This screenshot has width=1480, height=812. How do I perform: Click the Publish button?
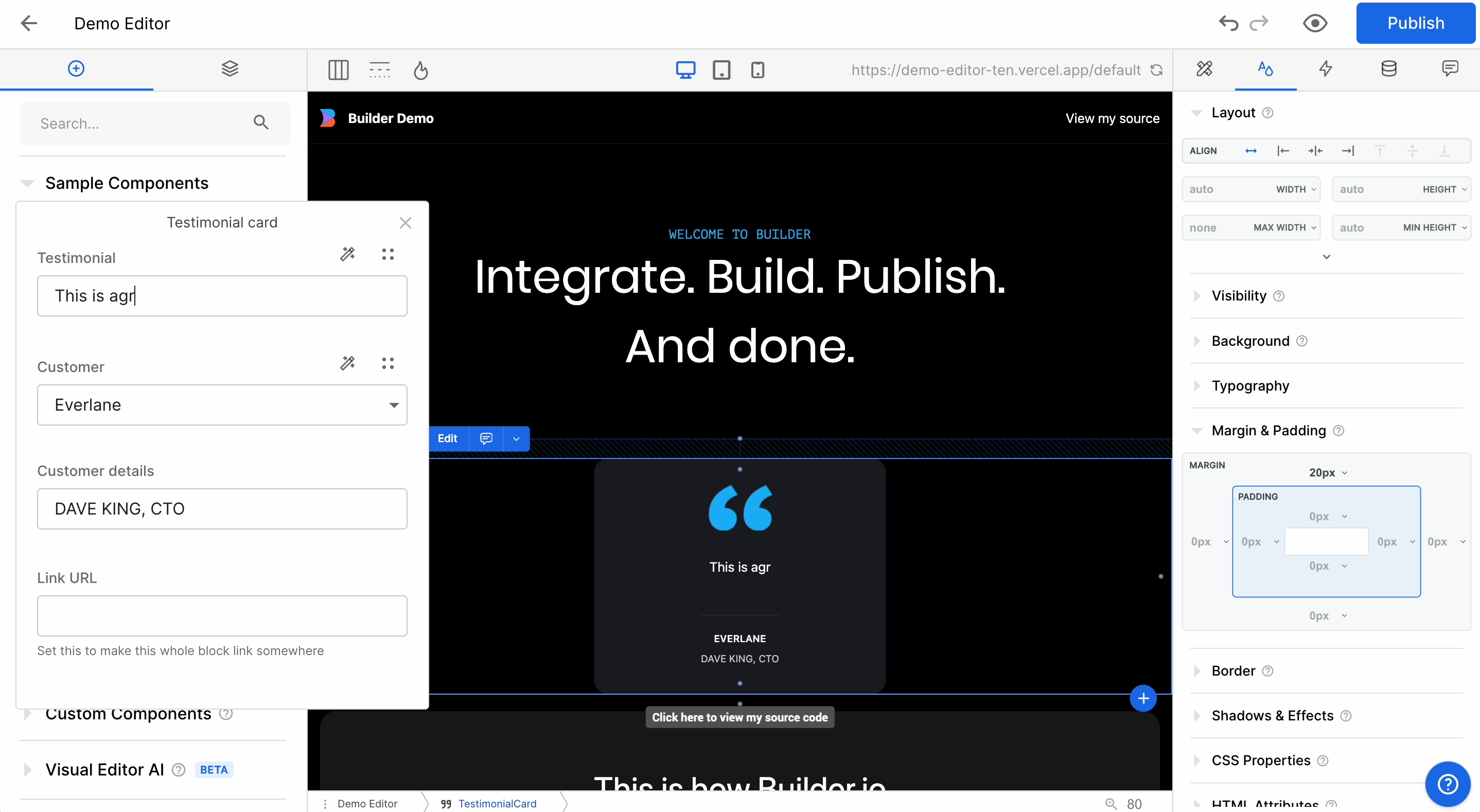coord(1415,23)
